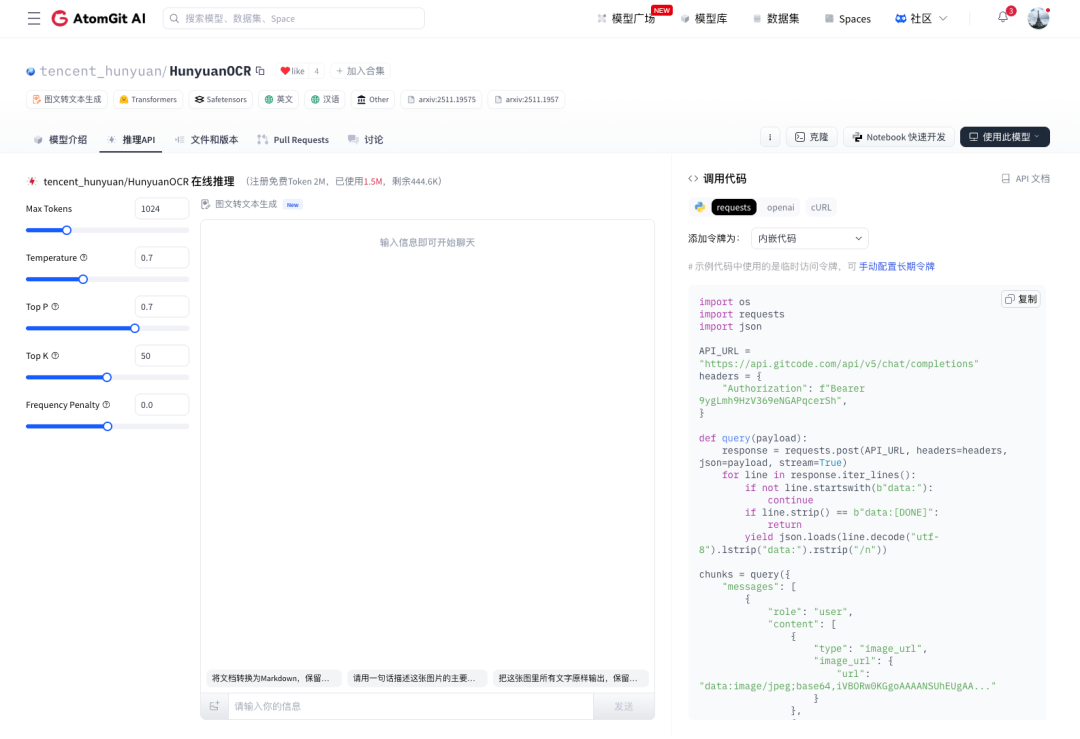Open the user avatar menu
This screenshot has width=1080, height=739.
pos(1038,19)
